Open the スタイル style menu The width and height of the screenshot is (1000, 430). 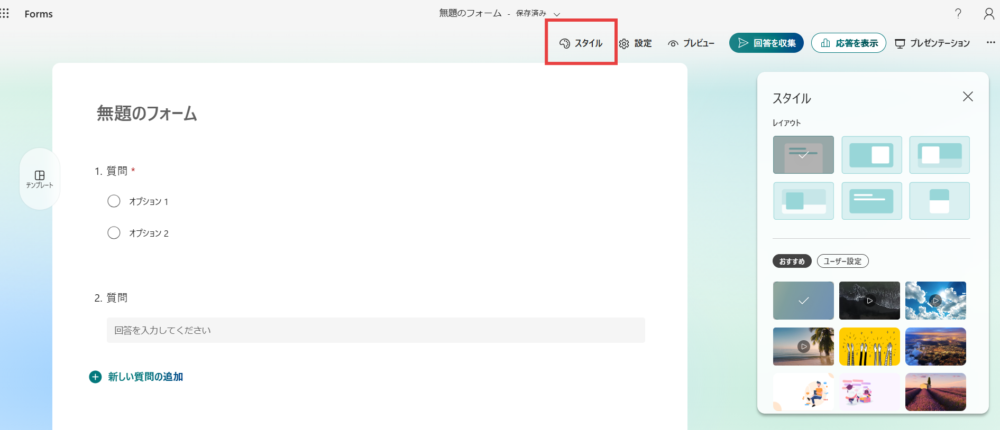(x=580, y=43)
